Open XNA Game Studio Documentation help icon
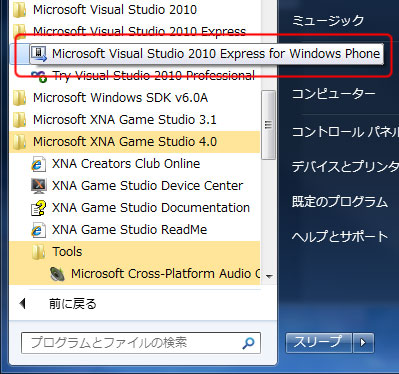This screenshot has width=399, height=374. [x=39, y=208]
